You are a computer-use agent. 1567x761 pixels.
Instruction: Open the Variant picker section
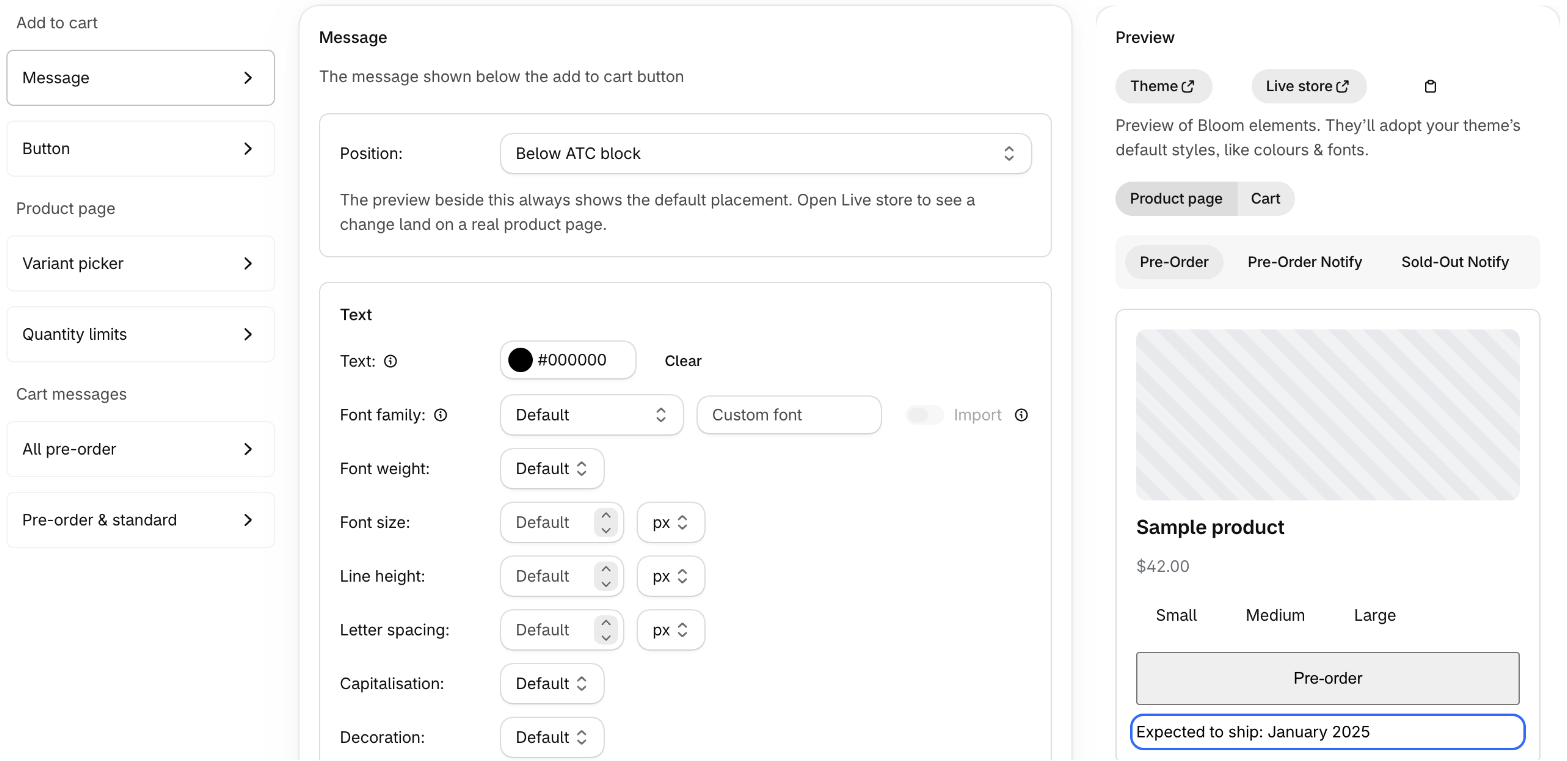coord(140,264)
